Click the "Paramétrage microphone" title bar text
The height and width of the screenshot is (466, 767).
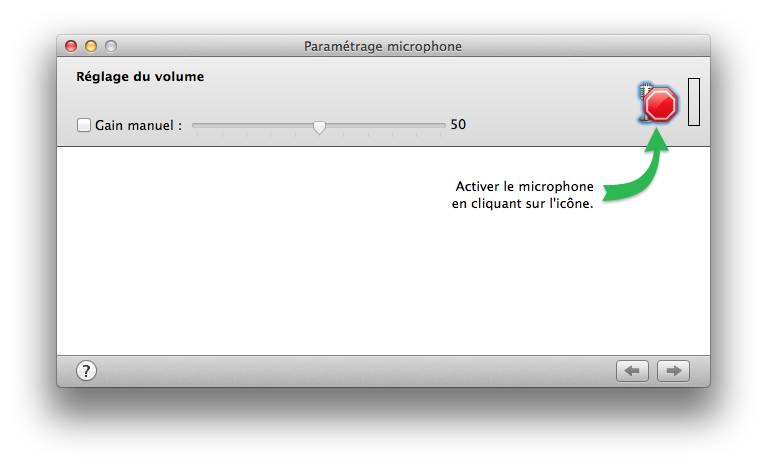(x=383, y=46)
